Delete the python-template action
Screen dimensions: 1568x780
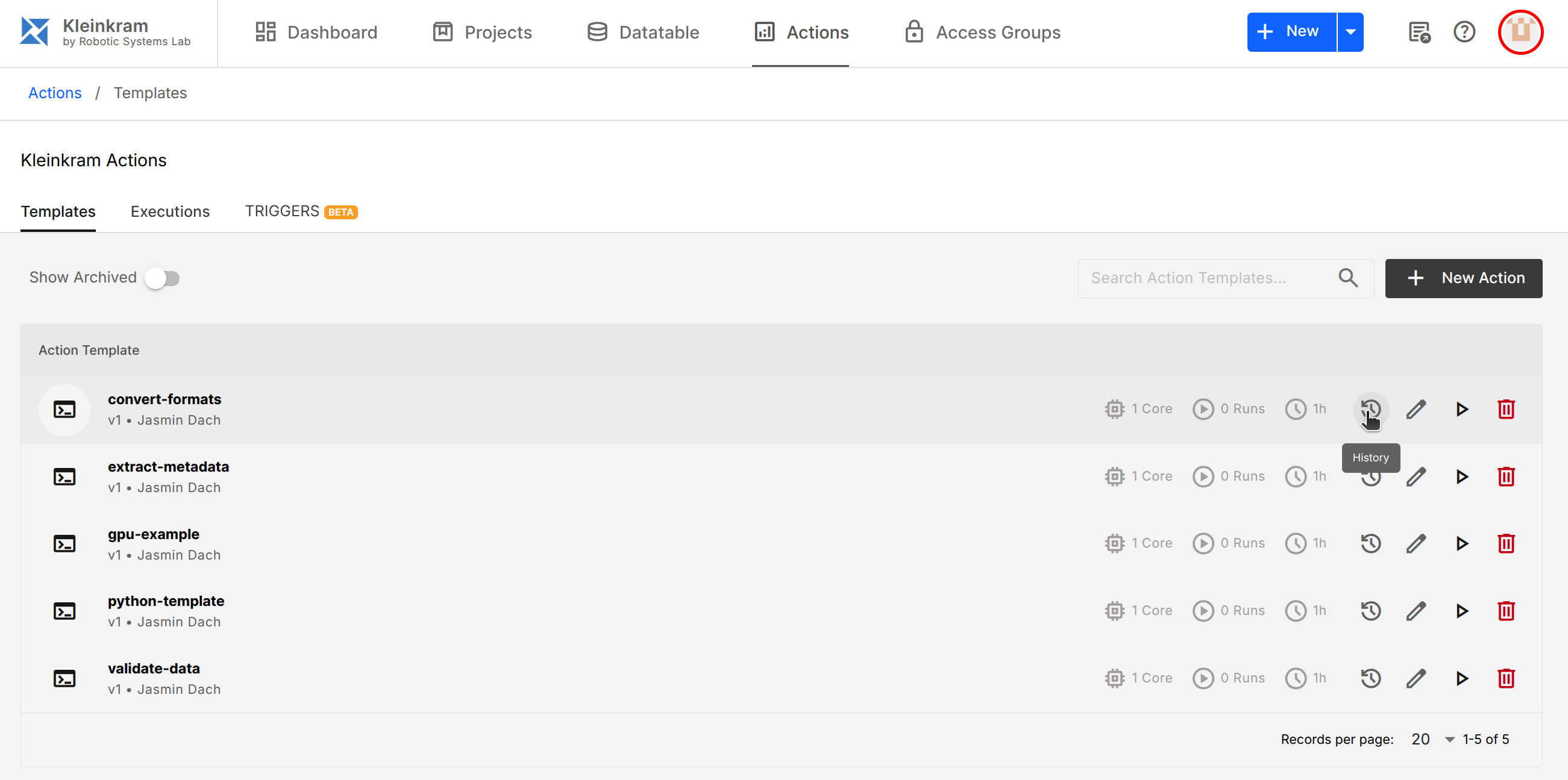tap(1506, 611)
